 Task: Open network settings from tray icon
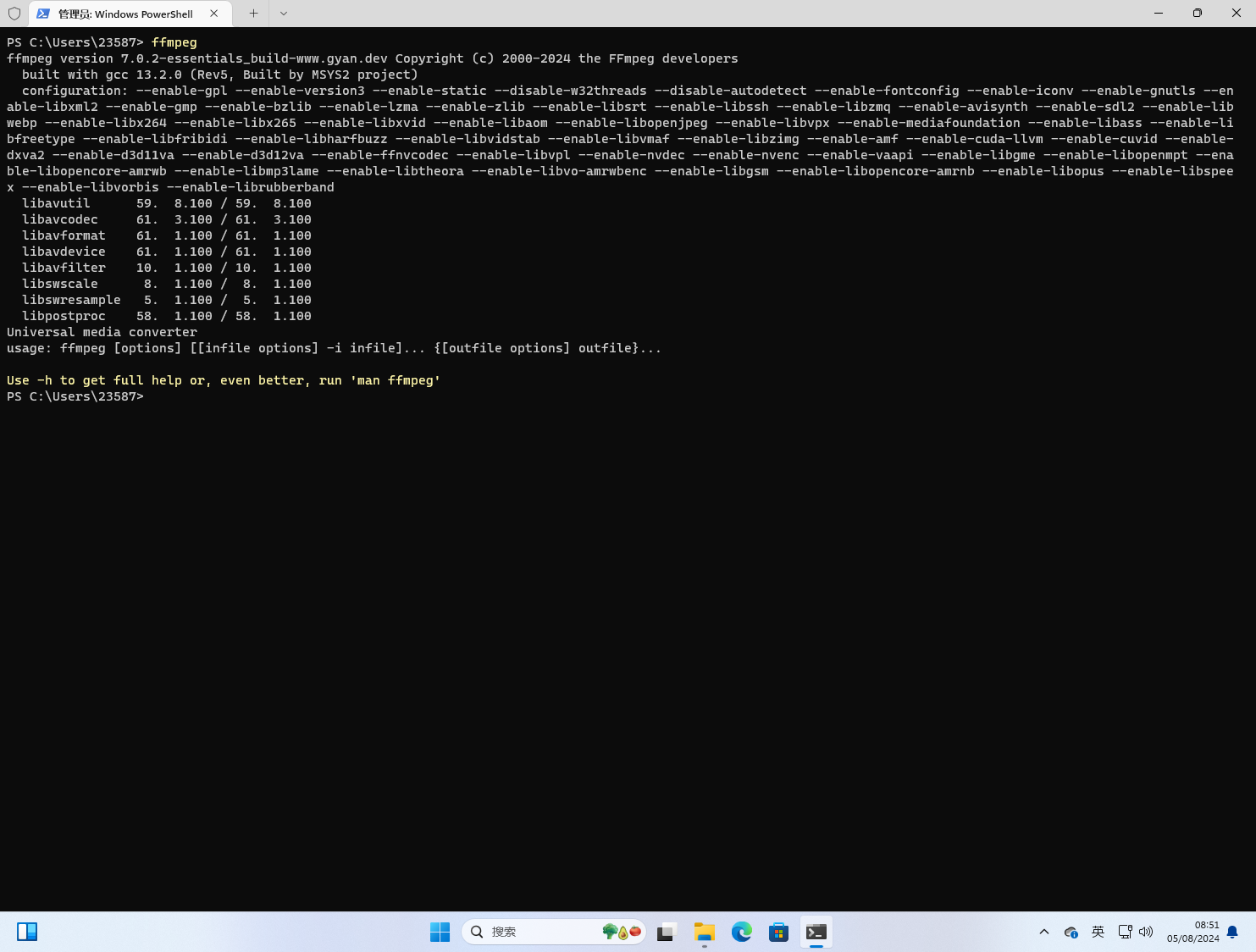[x=1125, y=932]
